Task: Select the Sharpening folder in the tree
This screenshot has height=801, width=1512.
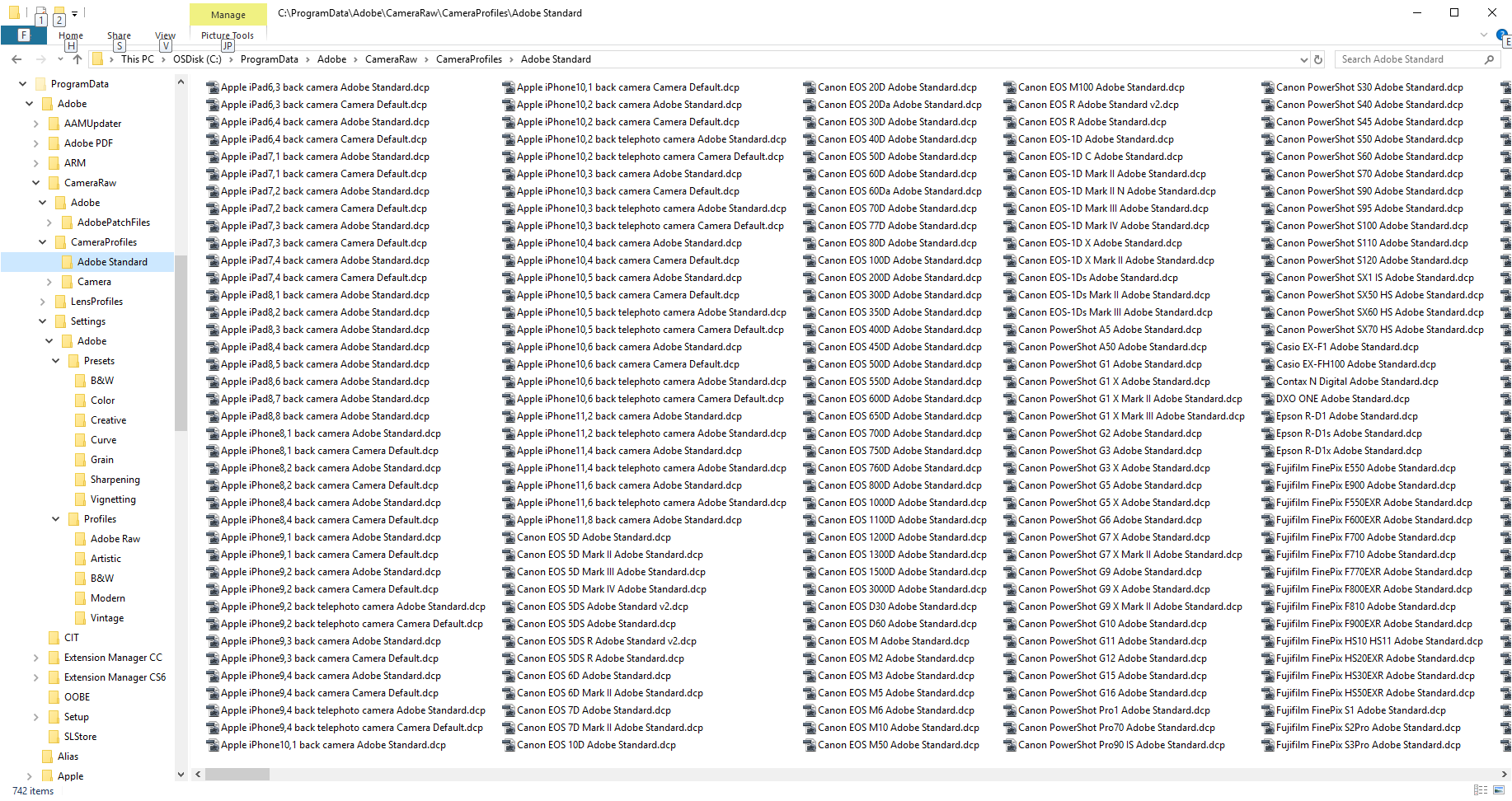Action: point(115,480)
